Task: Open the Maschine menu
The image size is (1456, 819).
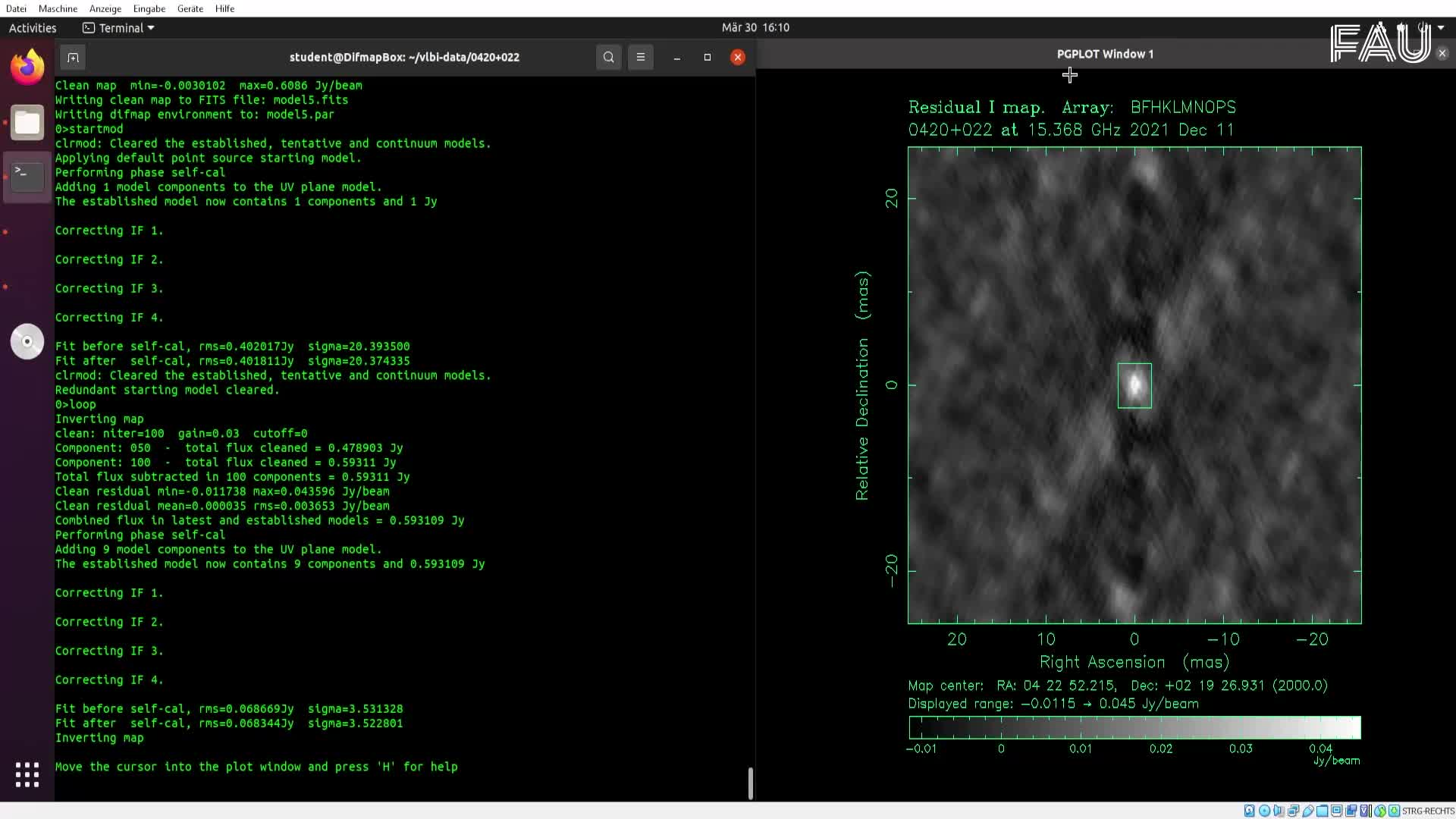Action: [58, 8]
